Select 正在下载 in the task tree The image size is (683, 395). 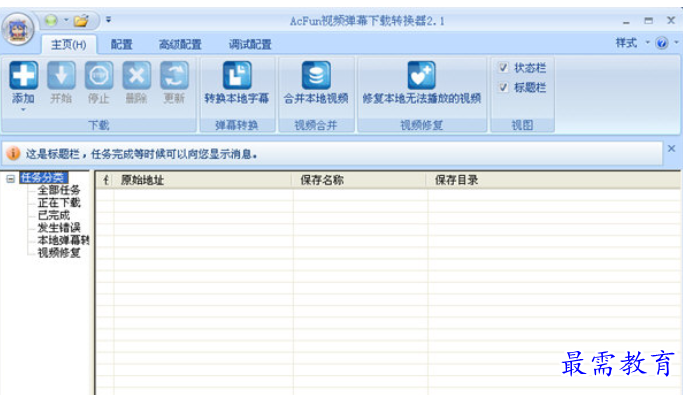click(59, 203)
